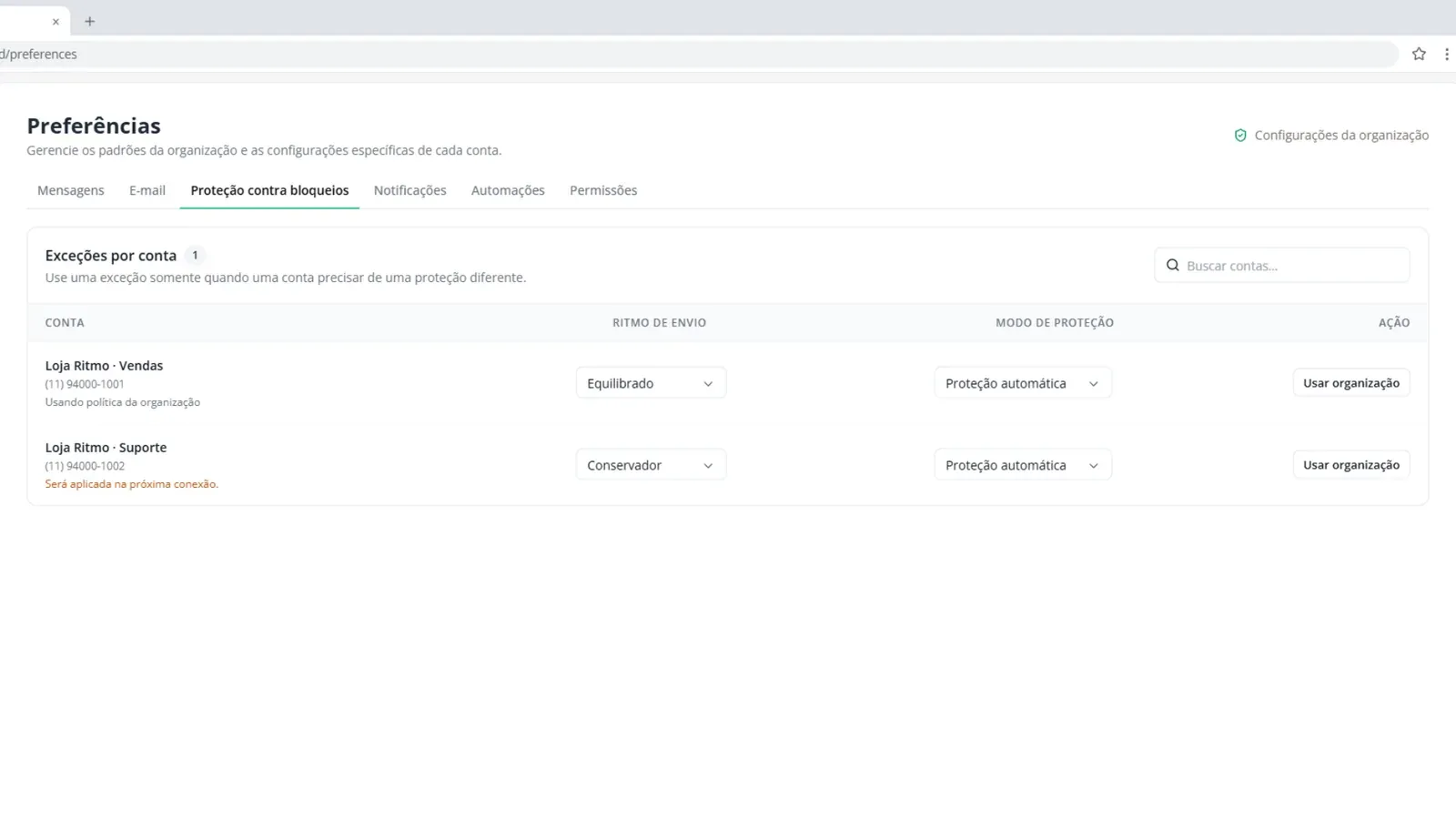The image size is (1456, 819).
Task: Click the Usando política da organização note
Action: (123, 402)
